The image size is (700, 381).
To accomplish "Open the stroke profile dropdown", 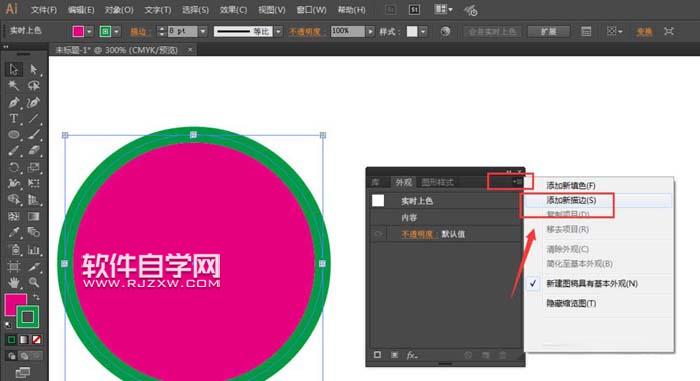I will pos(278,31).
